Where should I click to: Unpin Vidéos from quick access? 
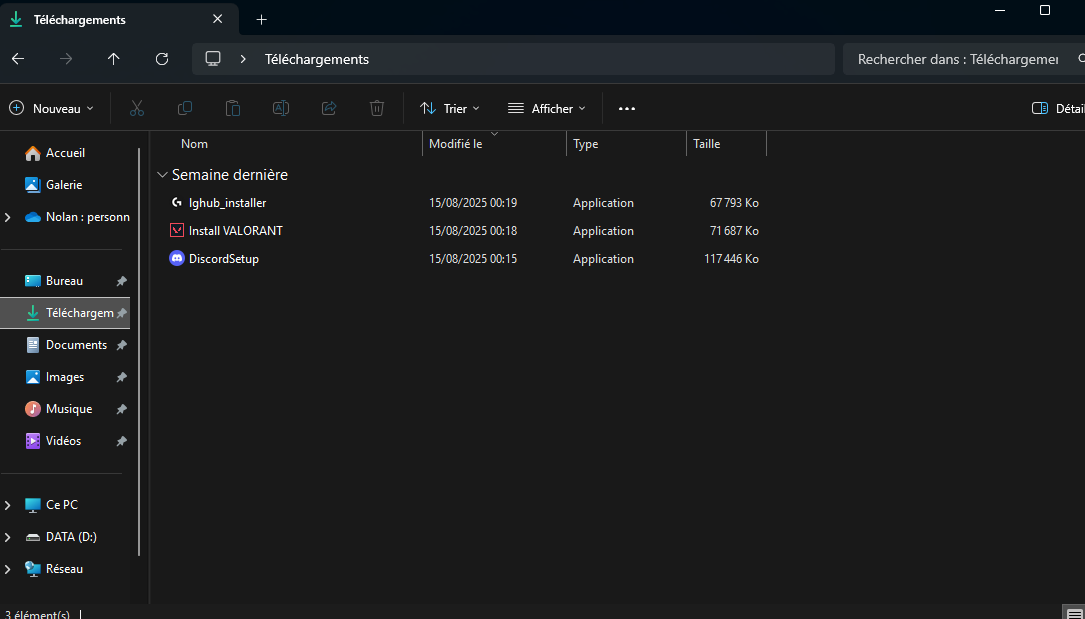[x=122, y=441]
